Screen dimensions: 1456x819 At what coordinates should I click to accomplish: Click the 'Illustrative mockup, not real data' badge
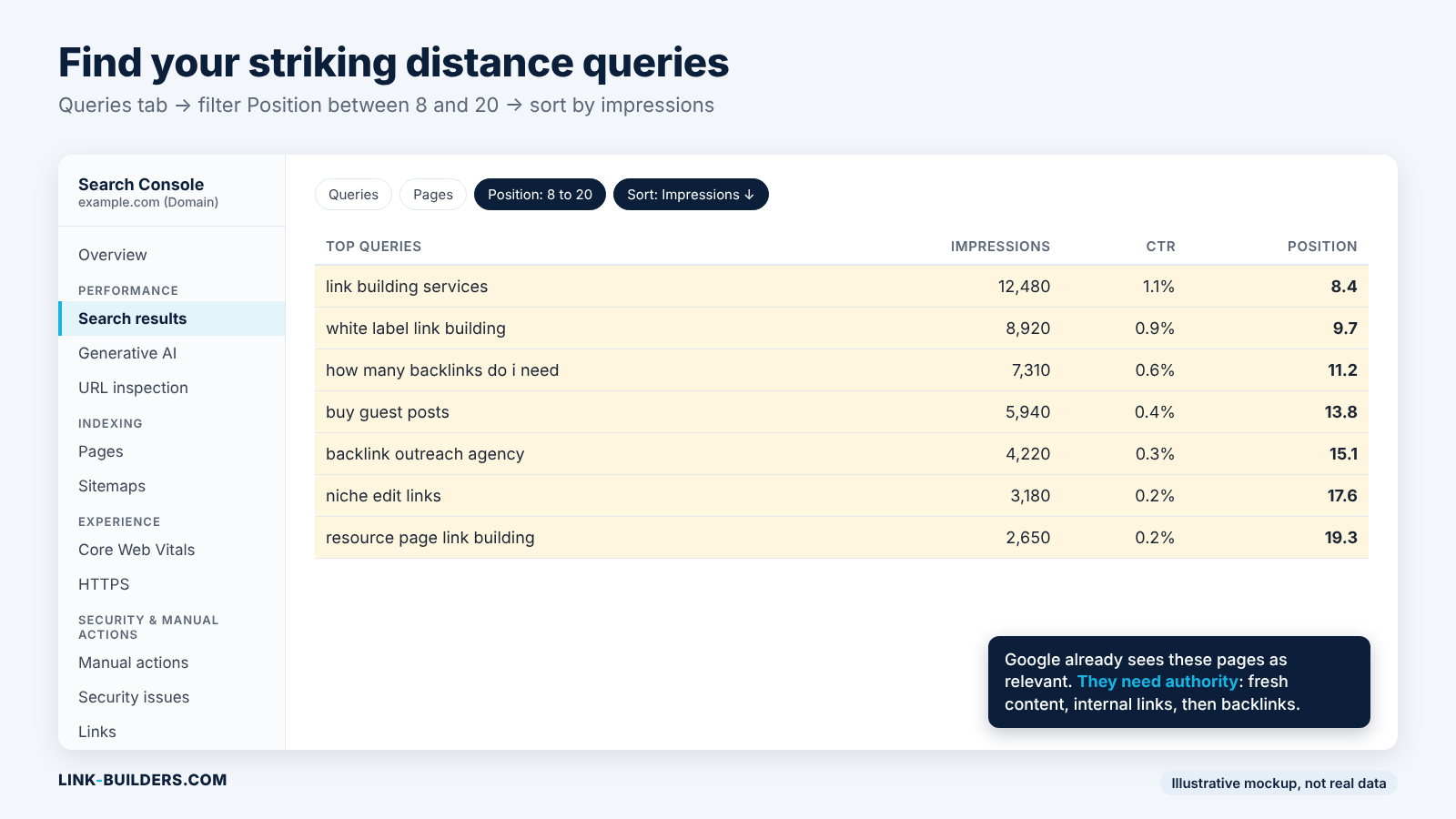pos(1279,784)
